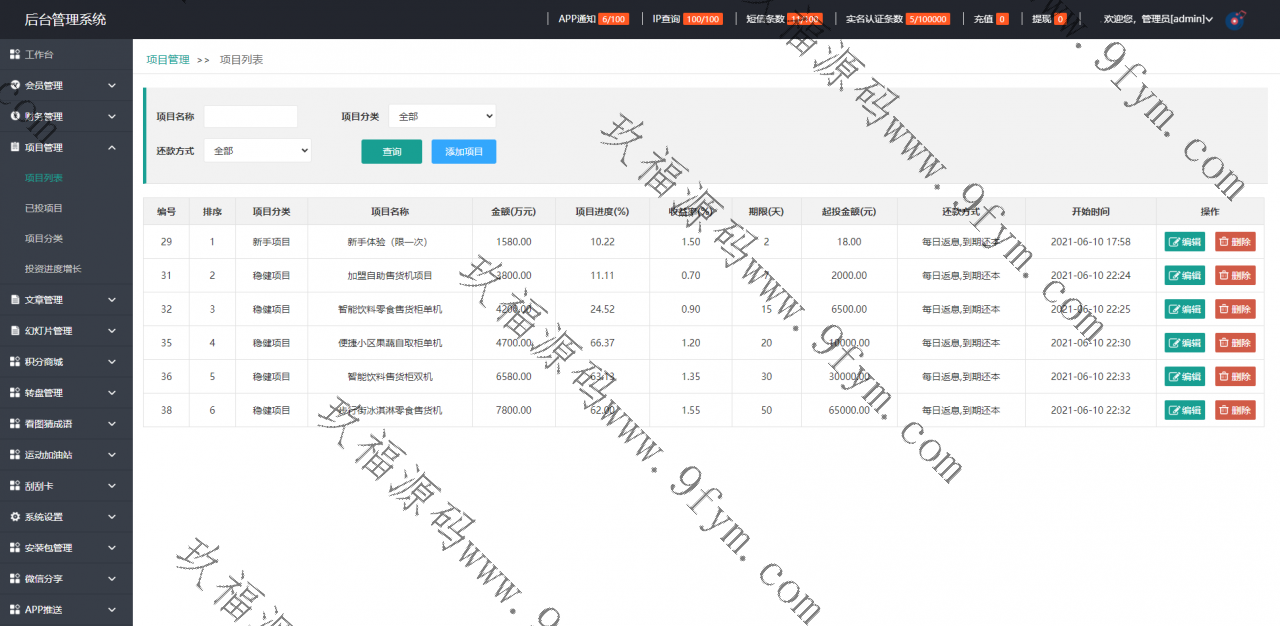The width and height of the screenshot is (1280, 626).
Task: Click the 项目管理 clipboard icon
Action: pos(15,147)
